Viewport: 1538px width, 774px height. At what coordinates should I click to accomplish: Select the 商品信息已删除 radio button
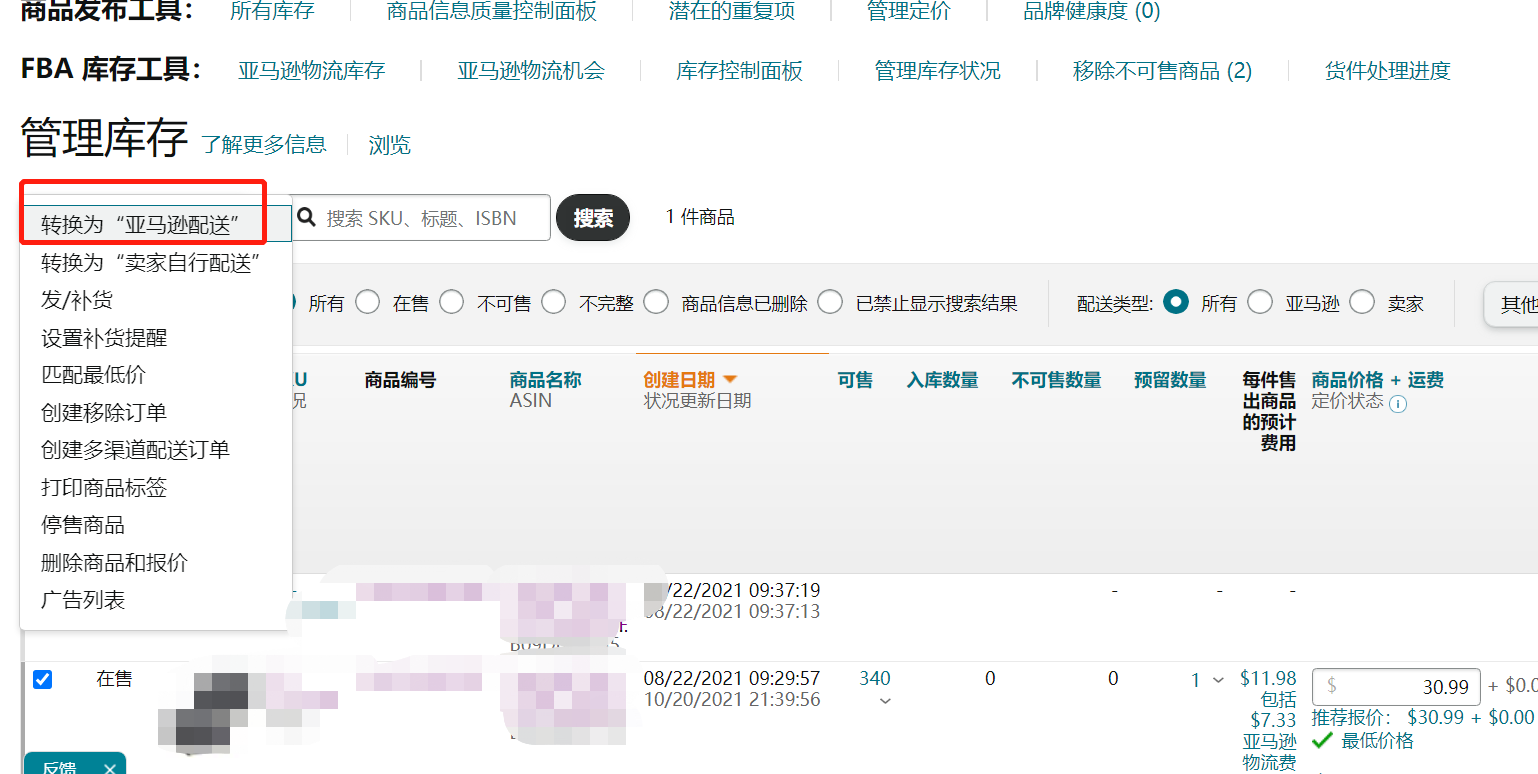click(656, 302)
